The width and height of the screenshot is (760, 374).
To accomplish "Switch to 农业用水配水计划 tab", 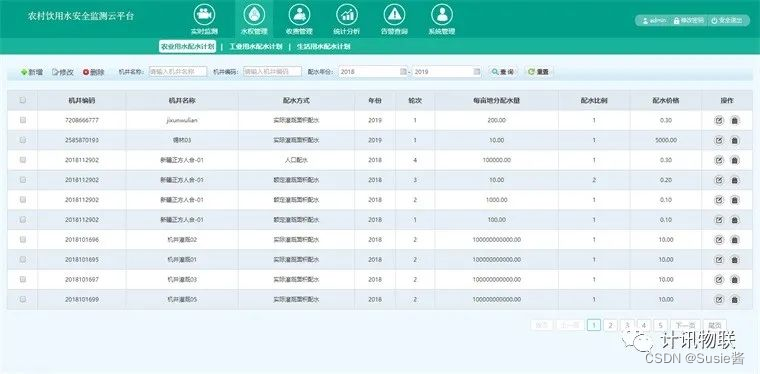I will [x=188, y=47].
